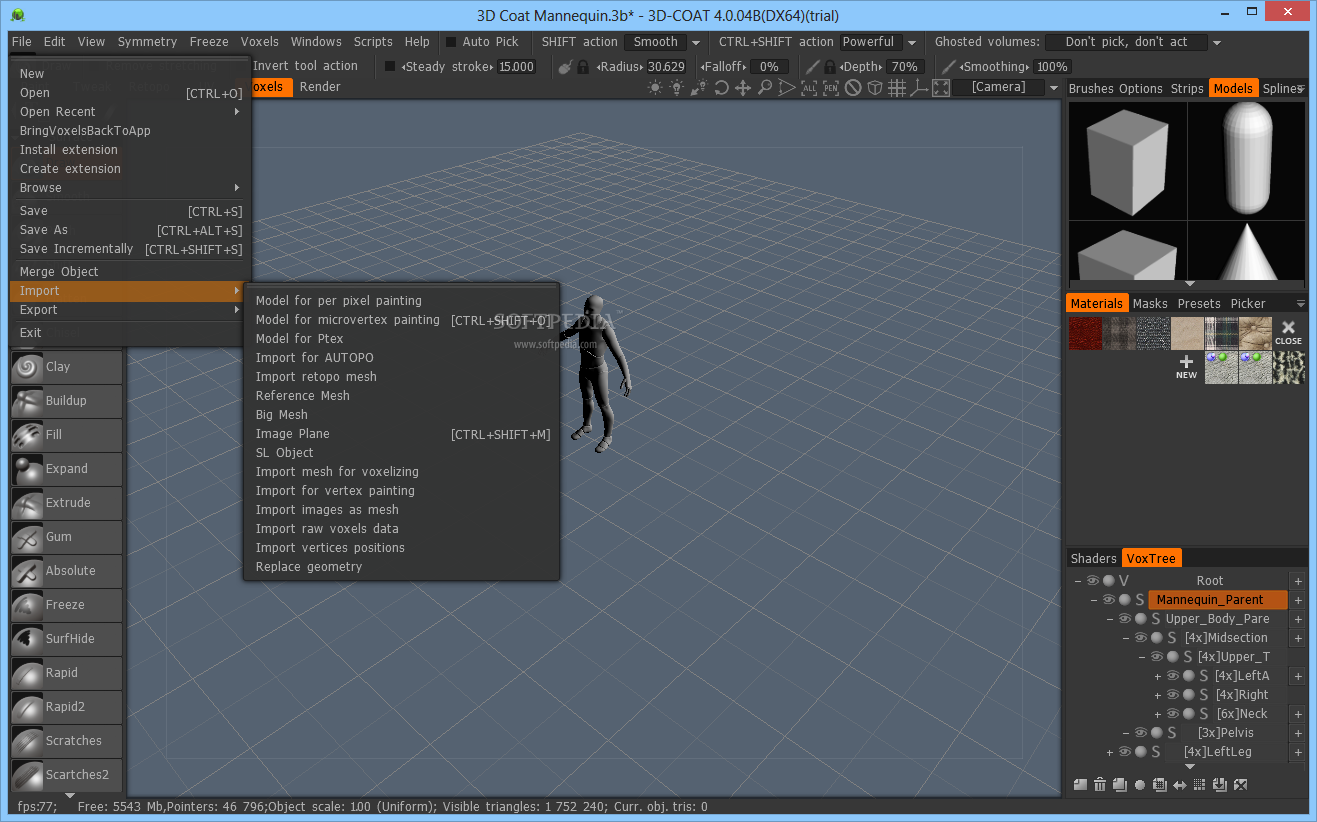Expand the [4x]LeftLeg tree node

click(1110, 752)
